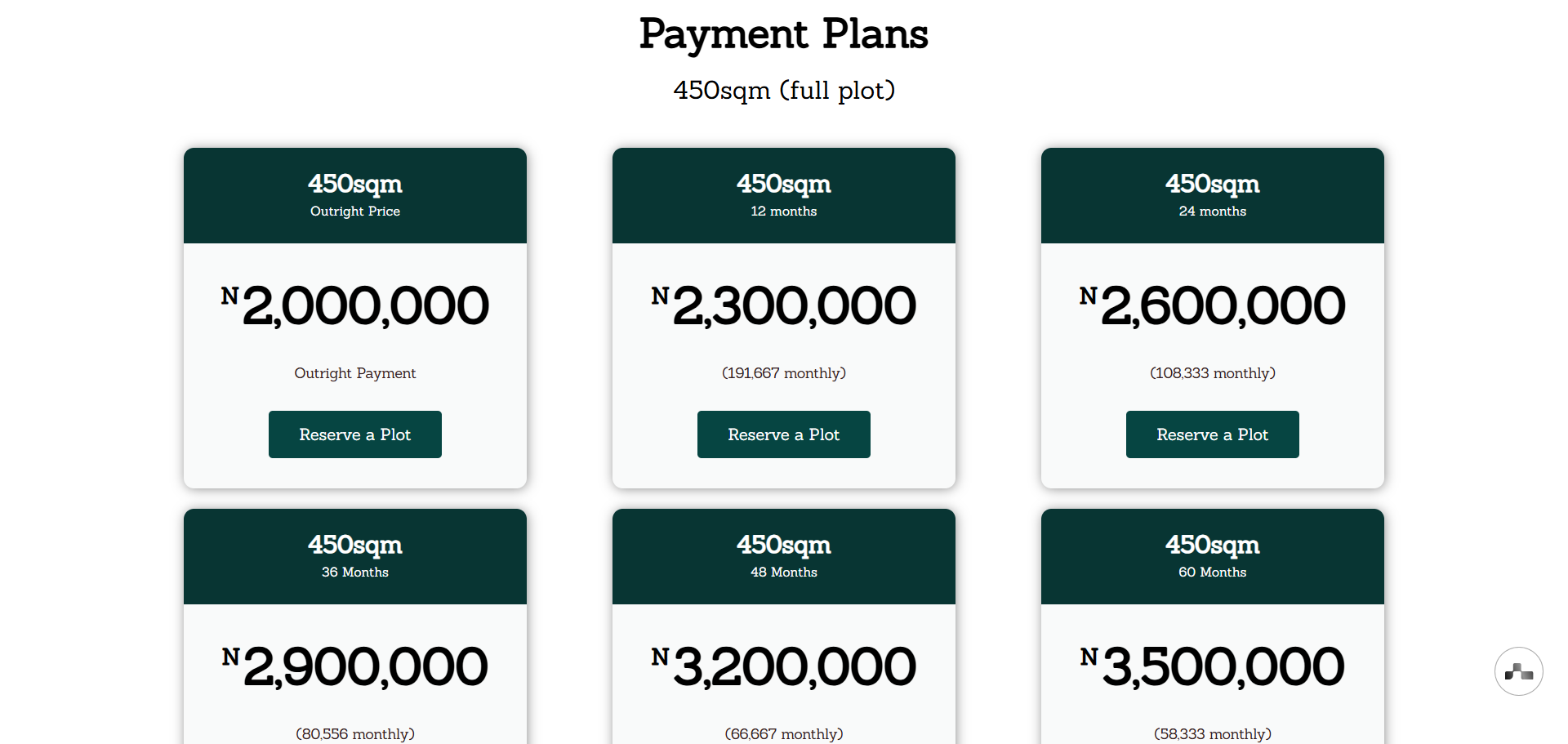Click the ₦2,000,000 price
This screenshot has width=1568, height=744.
[354, 305]
